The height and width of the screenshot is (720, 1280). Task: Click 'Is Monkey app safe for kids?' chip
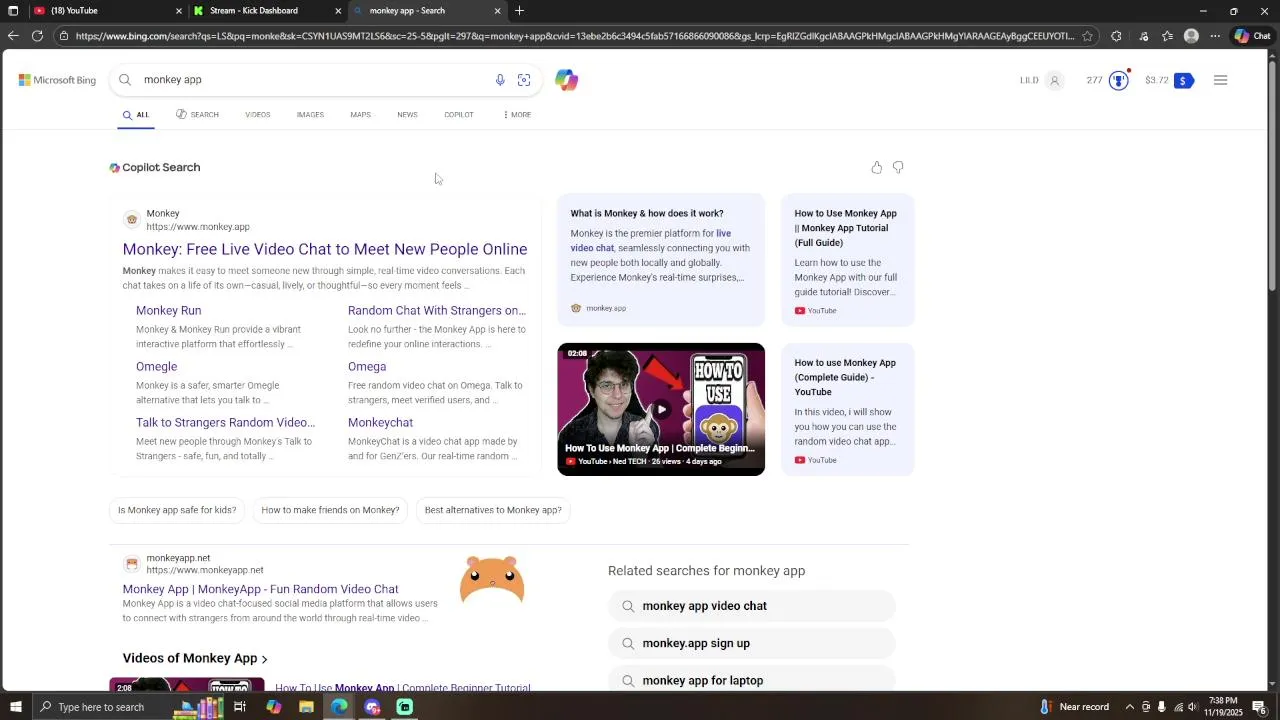(x=177, y=510)
